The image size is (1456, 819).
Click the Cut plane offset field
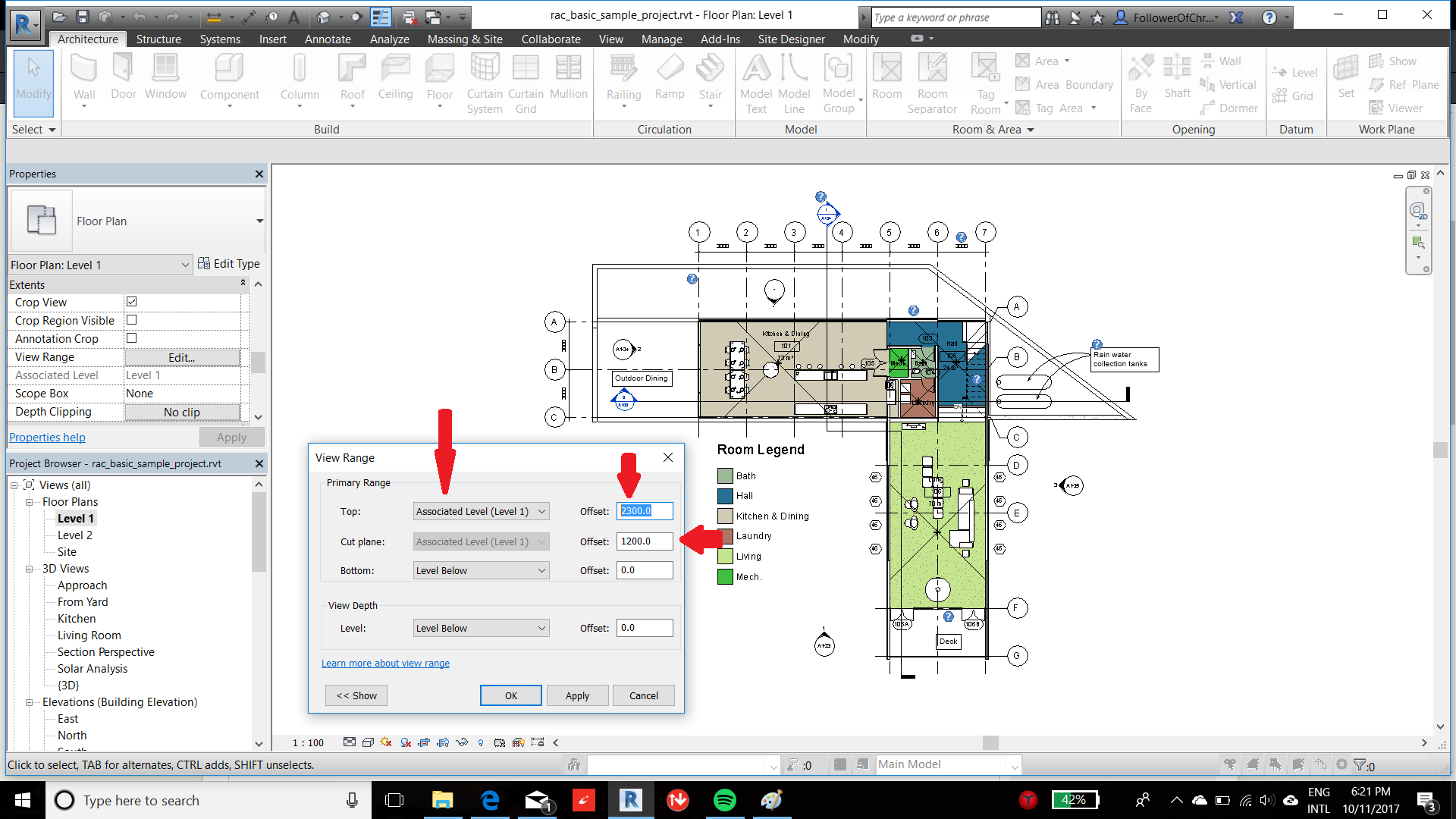644,541
